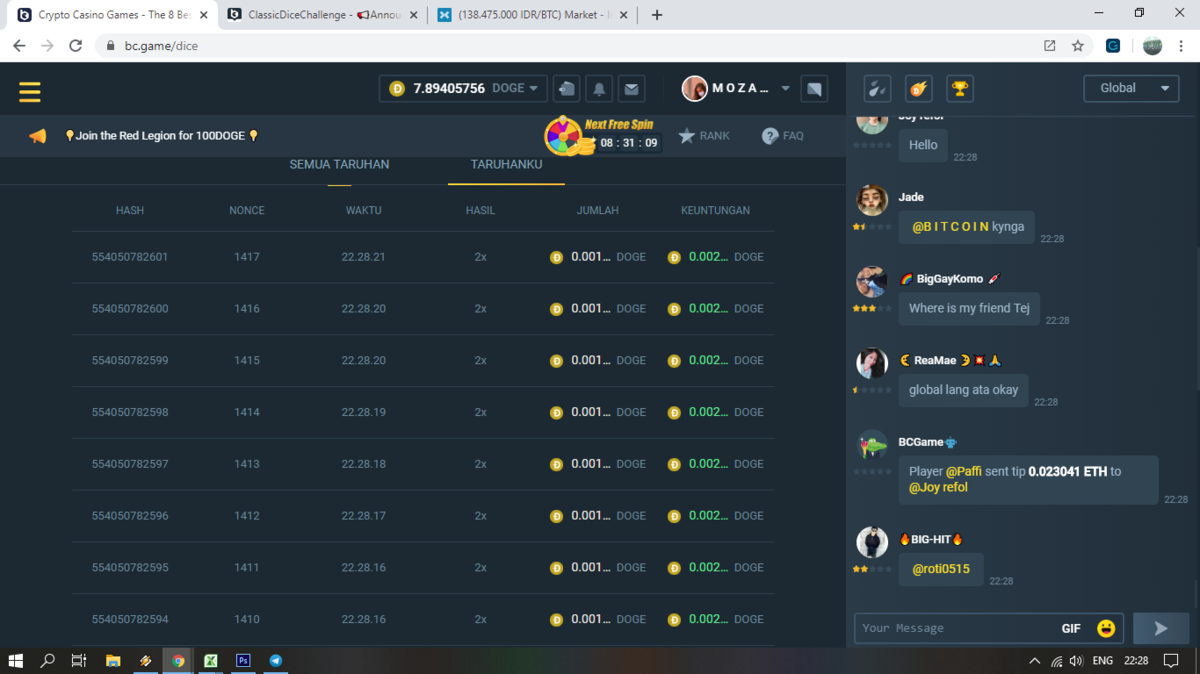Open the MOZA profile dropdown arrow
1200x674 pixels.
(785, 88)
